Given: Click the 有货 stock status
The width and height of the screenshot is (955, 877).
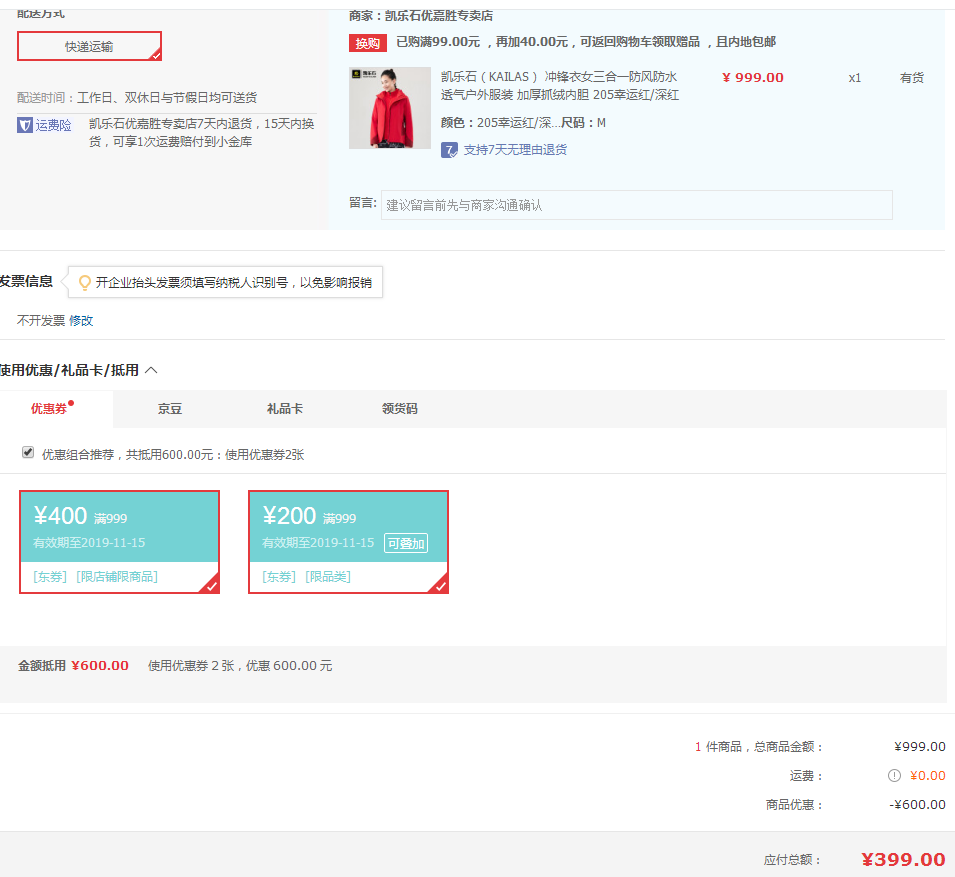Looking at the screenshot, I should 912,78.
